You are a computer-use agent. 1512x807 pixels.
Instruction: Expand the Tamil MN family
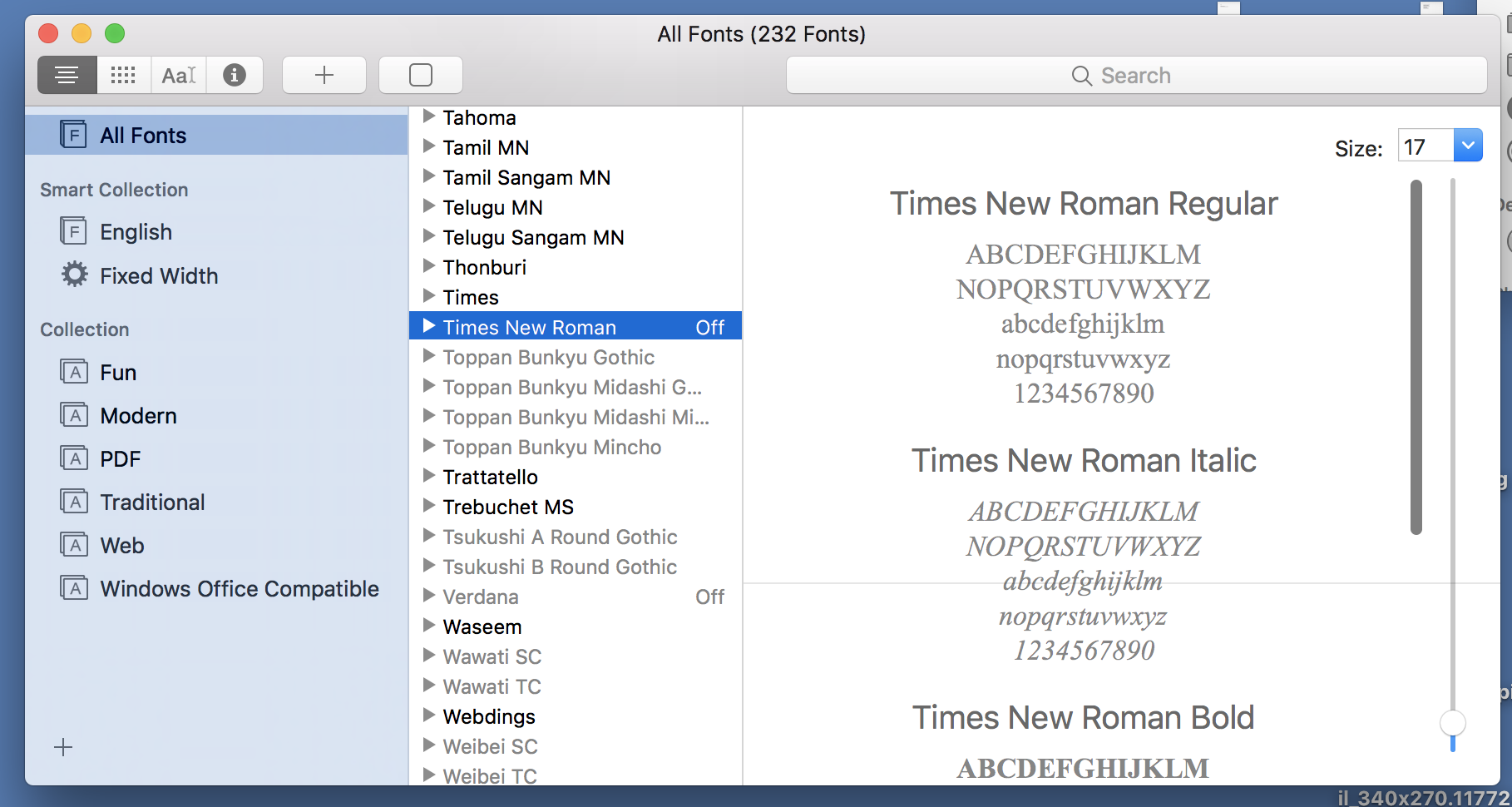click(429, 146)
